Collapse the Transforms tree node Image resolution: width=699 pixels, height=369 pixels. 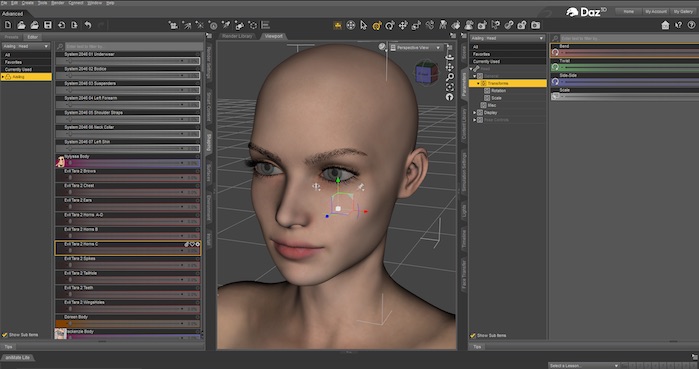pos(478,83)
